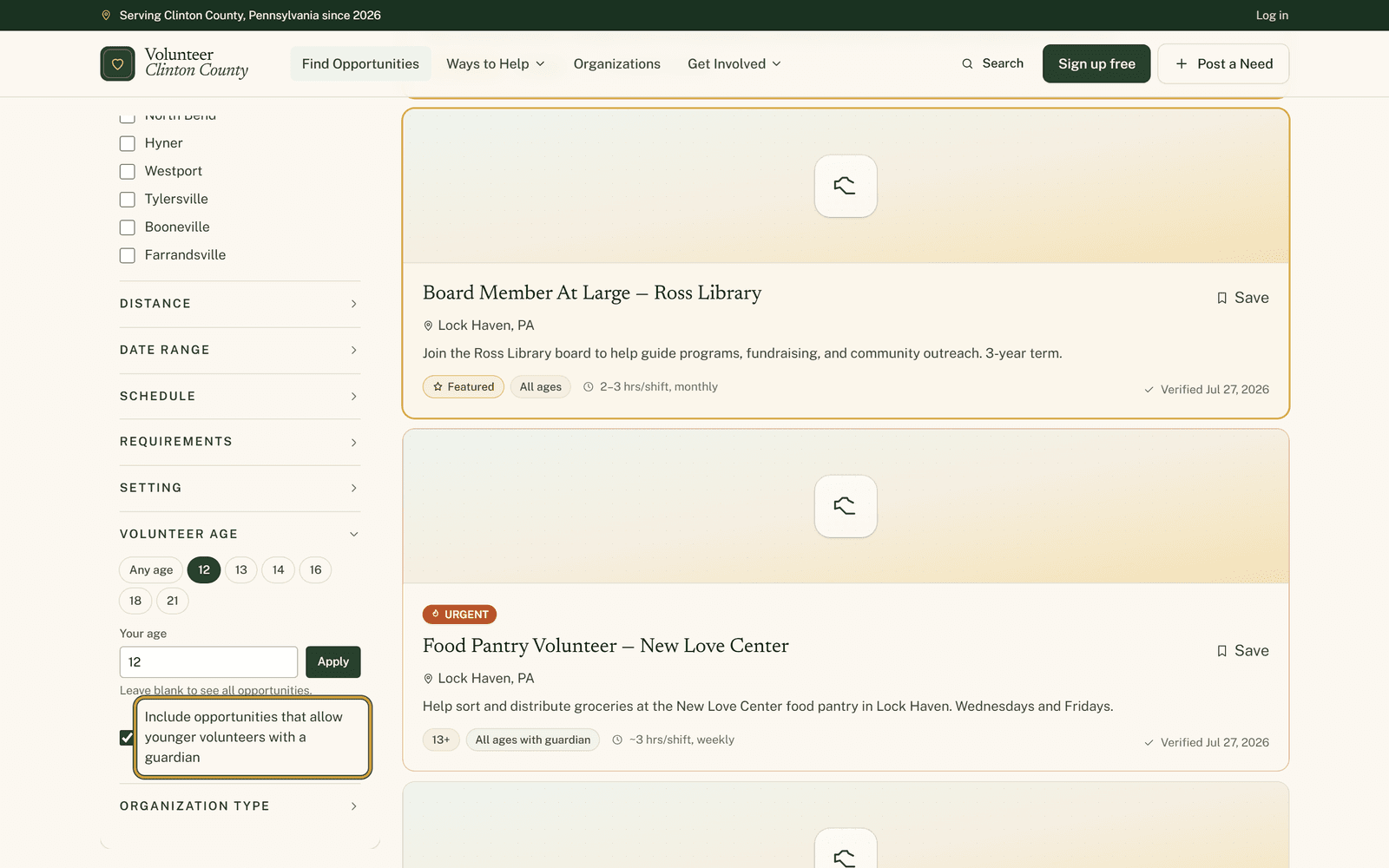1389x868 pixels.
Task: Click the handshake image on New Love Center card
Action: tap(846, 506)
